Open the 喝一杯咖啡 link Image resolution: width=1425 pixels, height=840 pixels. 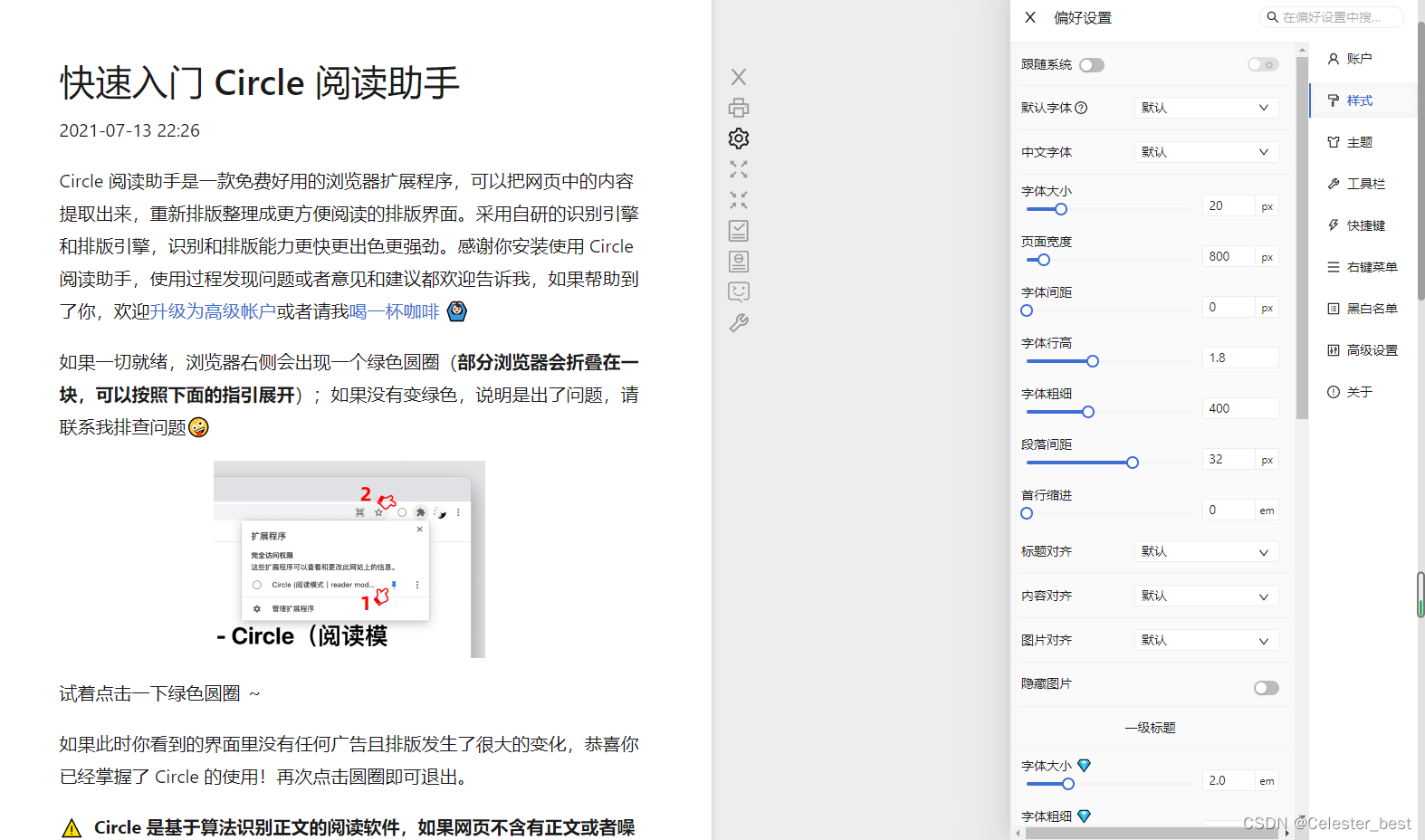click(394, 311)
